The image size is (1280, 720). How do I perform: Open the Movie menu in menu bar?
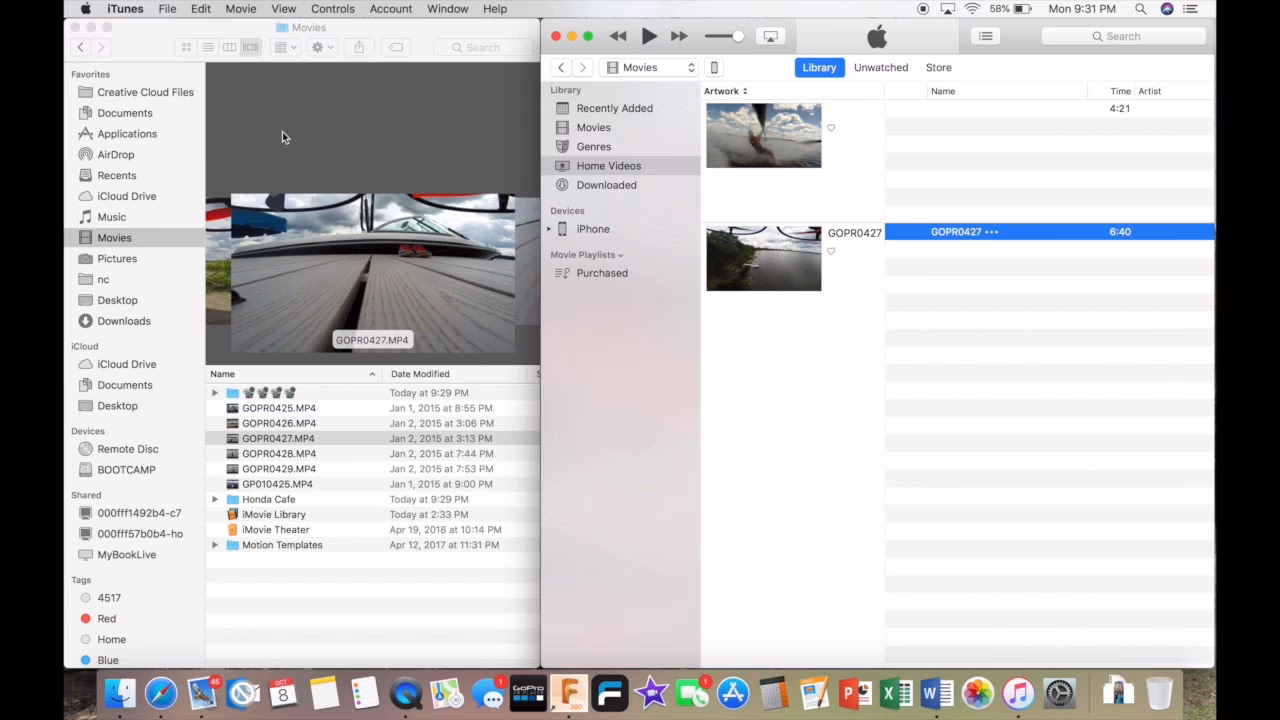tap(241, 9)
